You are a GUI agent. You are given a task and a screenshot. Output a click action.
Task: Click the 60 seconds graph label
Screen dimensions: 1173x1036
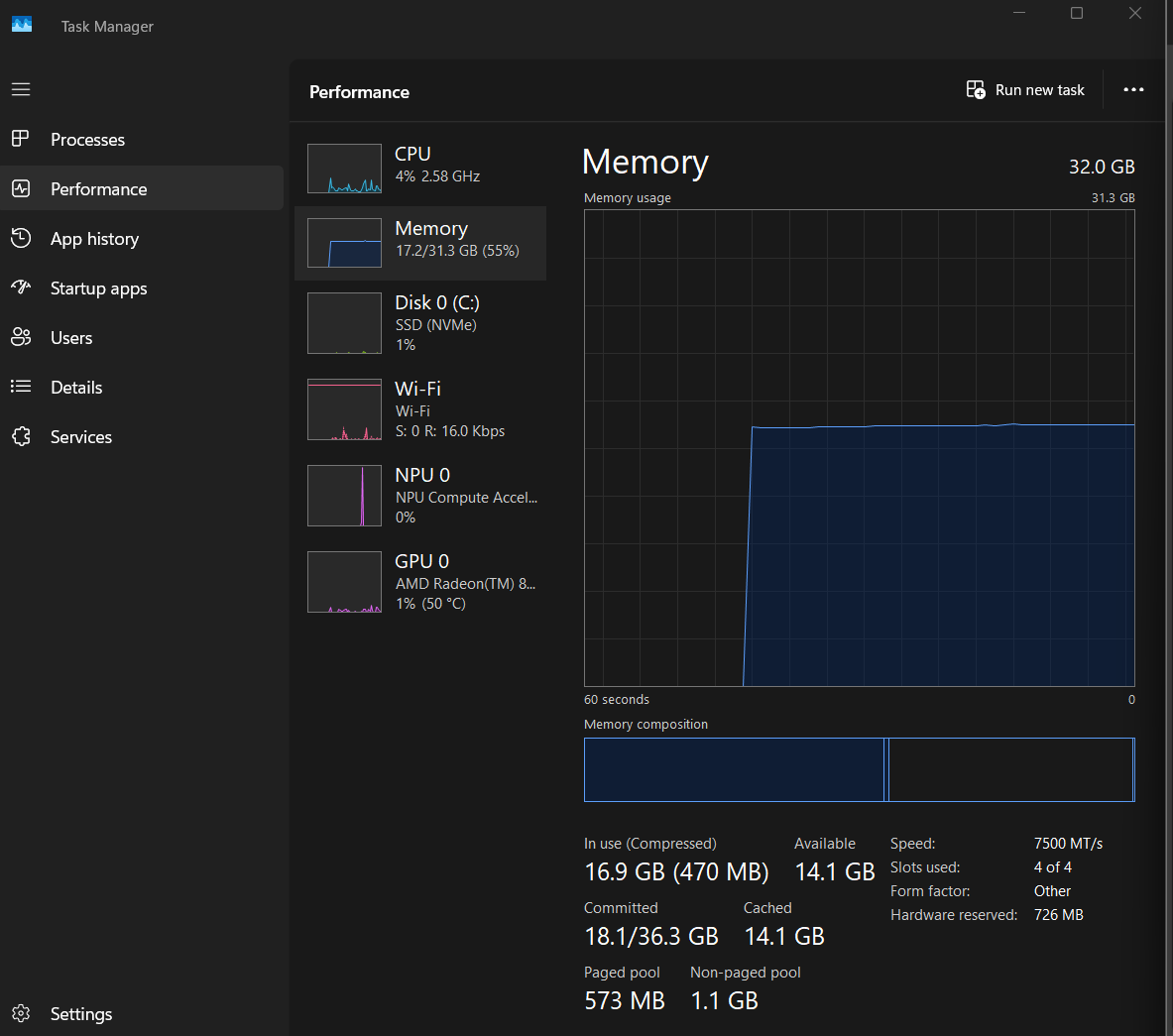tap(617, 699)
